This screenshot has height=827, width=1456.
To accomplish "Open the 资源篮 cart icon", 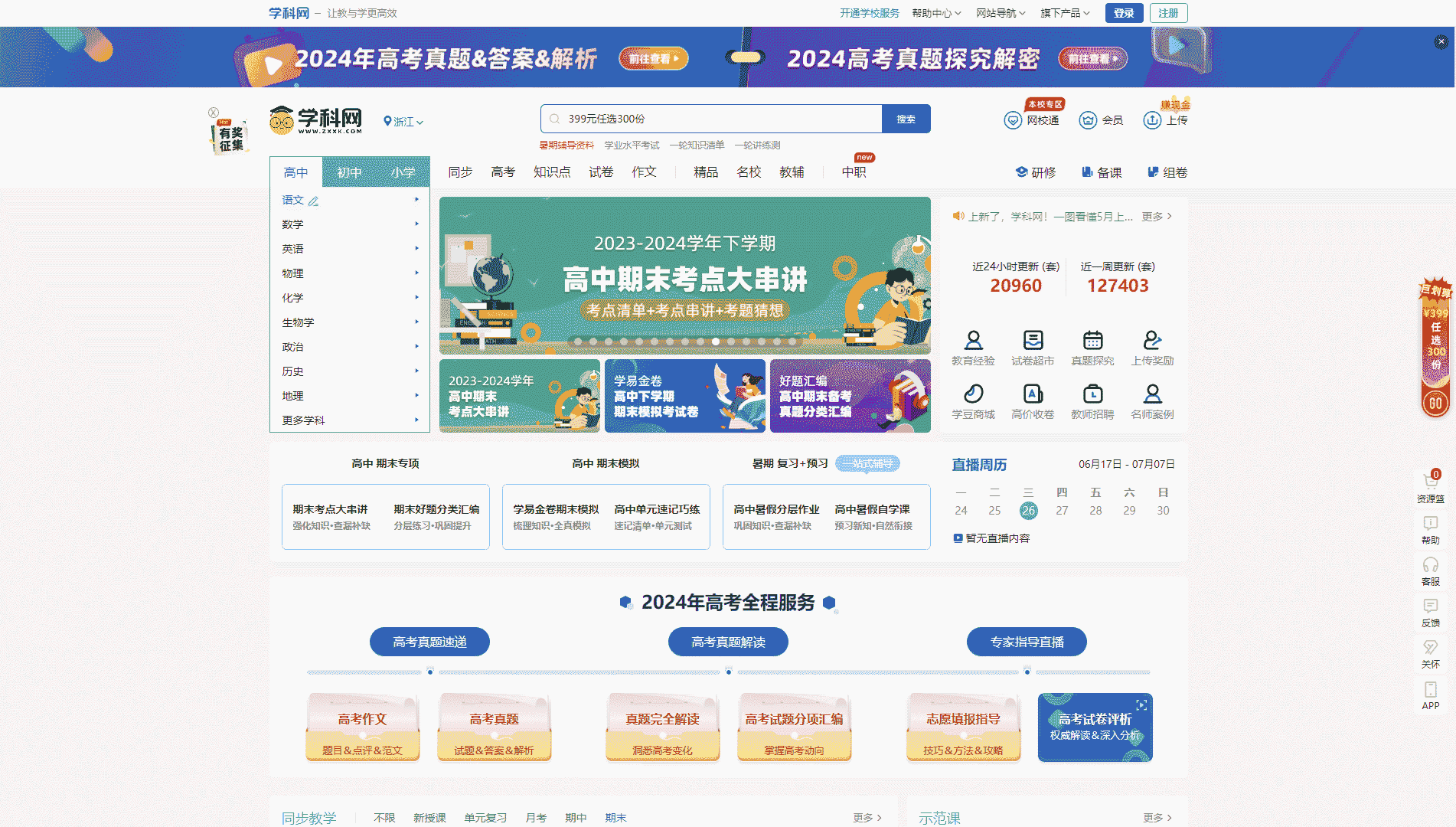I will [x=1430, y=482].
